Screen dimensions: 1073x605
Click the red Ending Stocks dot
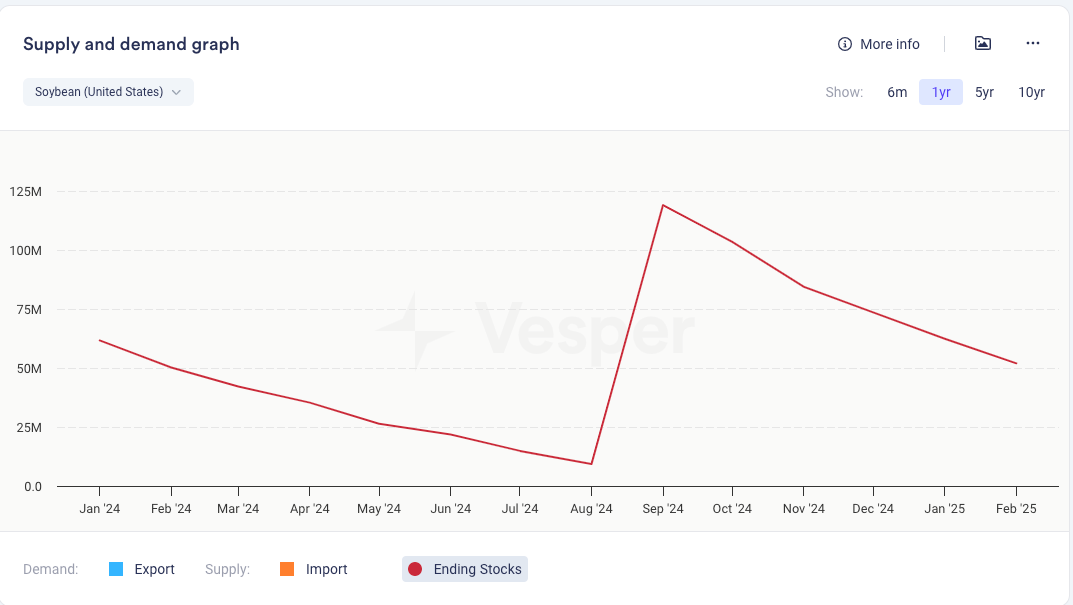point(415,569)
